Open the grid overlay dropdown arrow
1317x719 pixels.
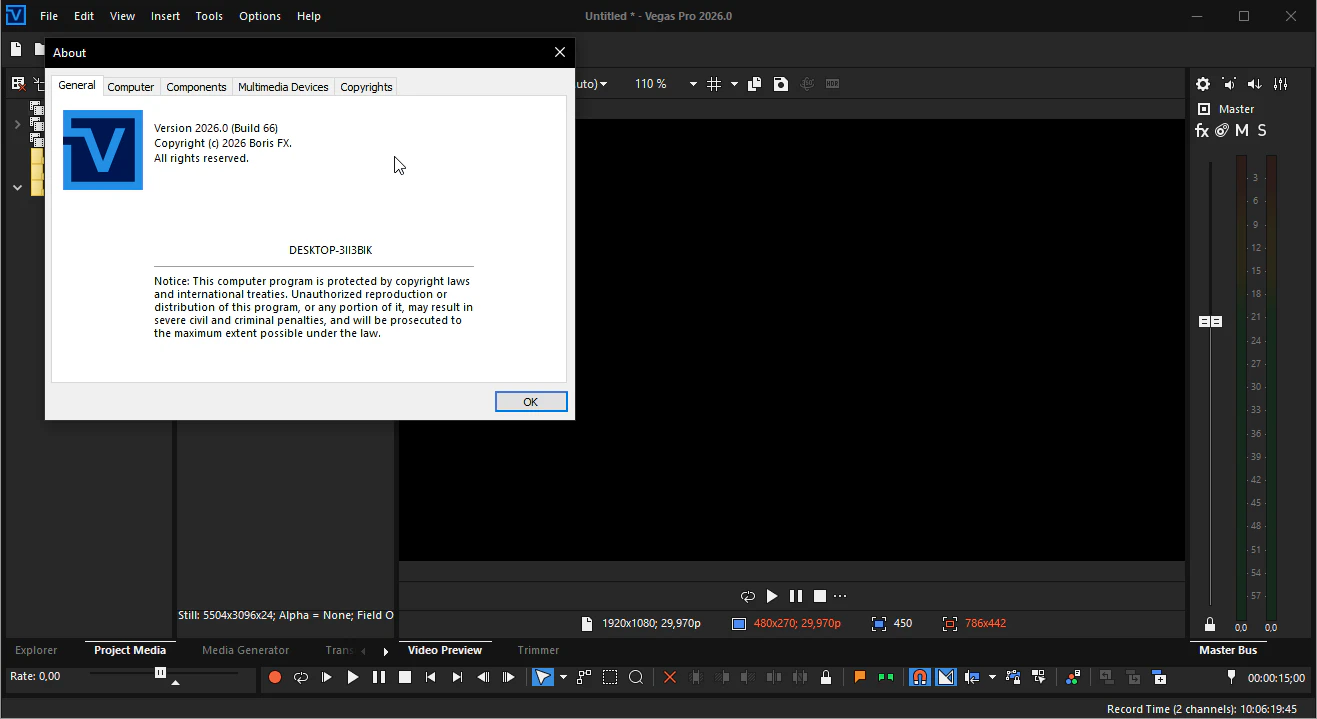pyautogui.click(x=734, y=85)
